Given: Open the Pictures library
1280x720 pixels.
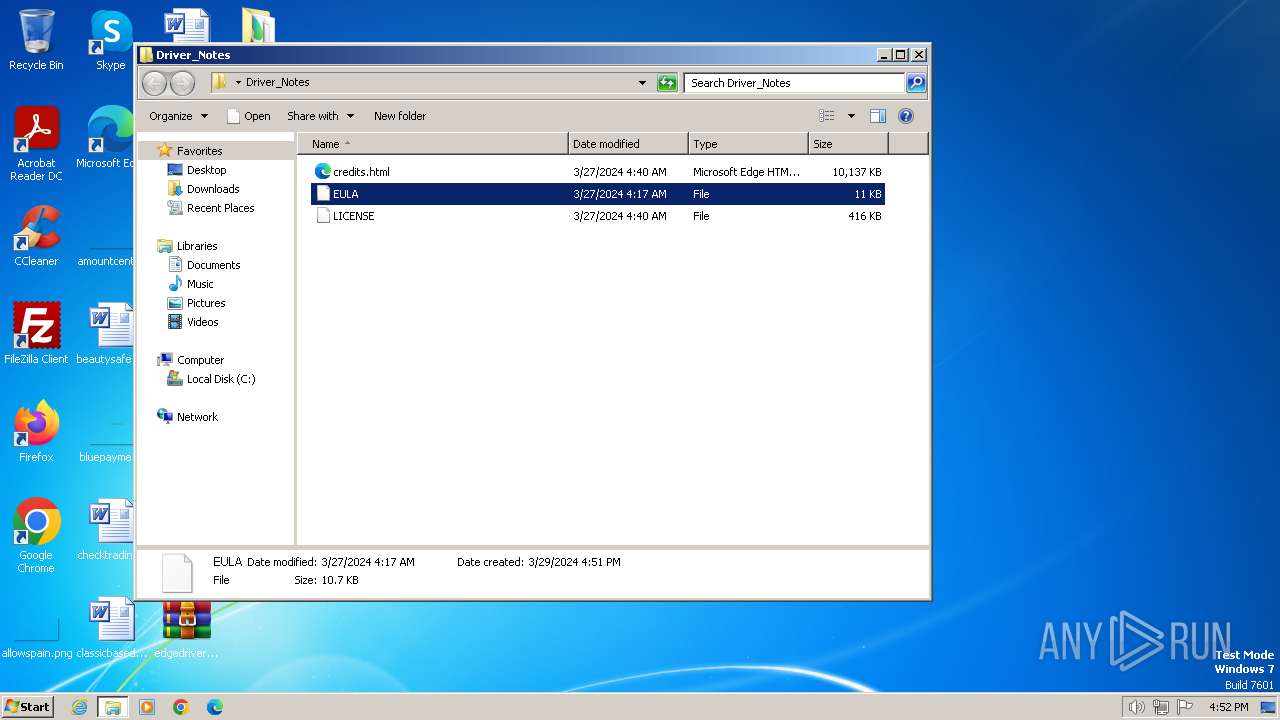Looking at the screenshot, I should pyautogui.click(x=206, y=303).
